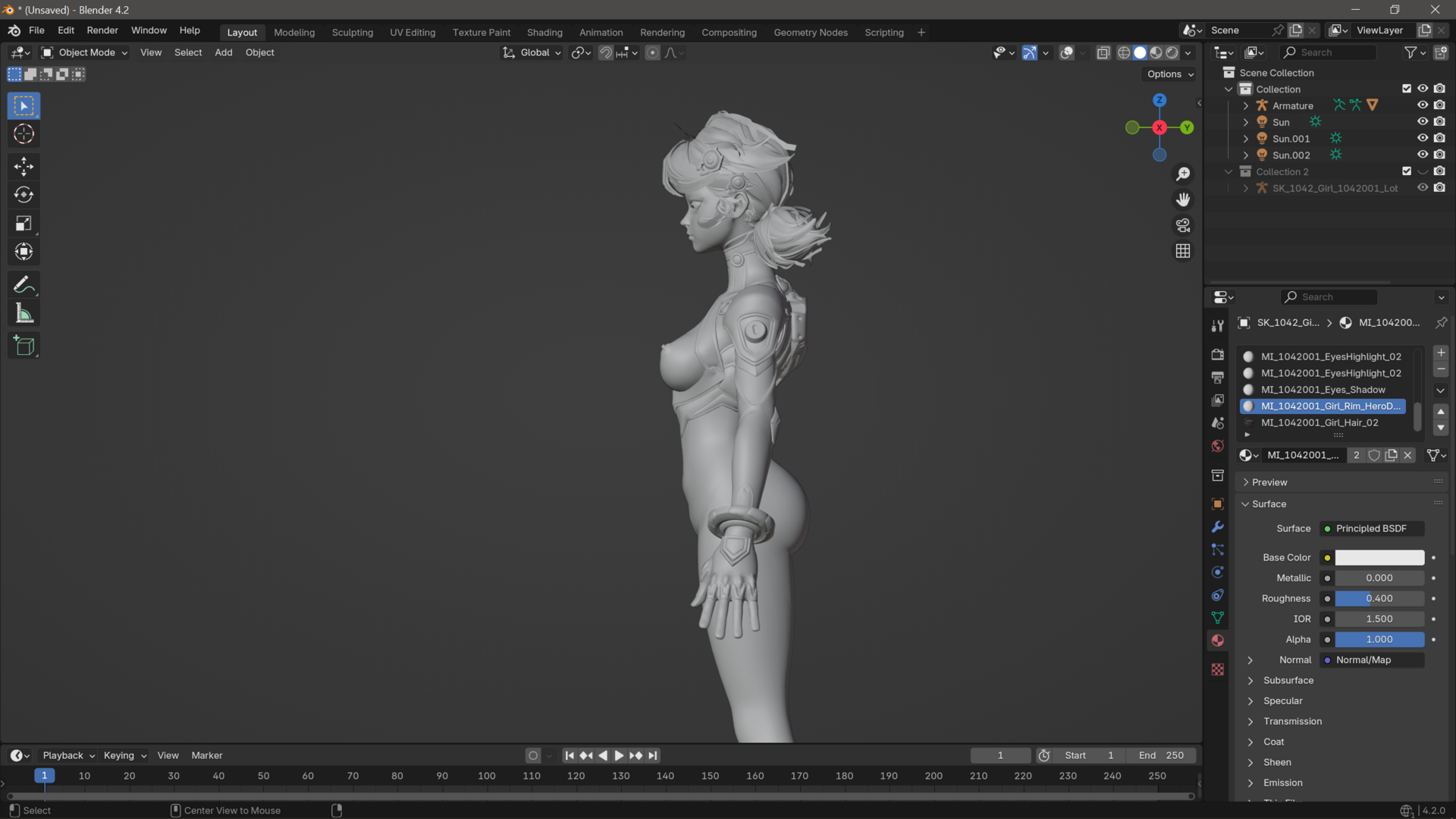
Task: Open the viewport Options dropdown
Action: tap(1170, 74)
